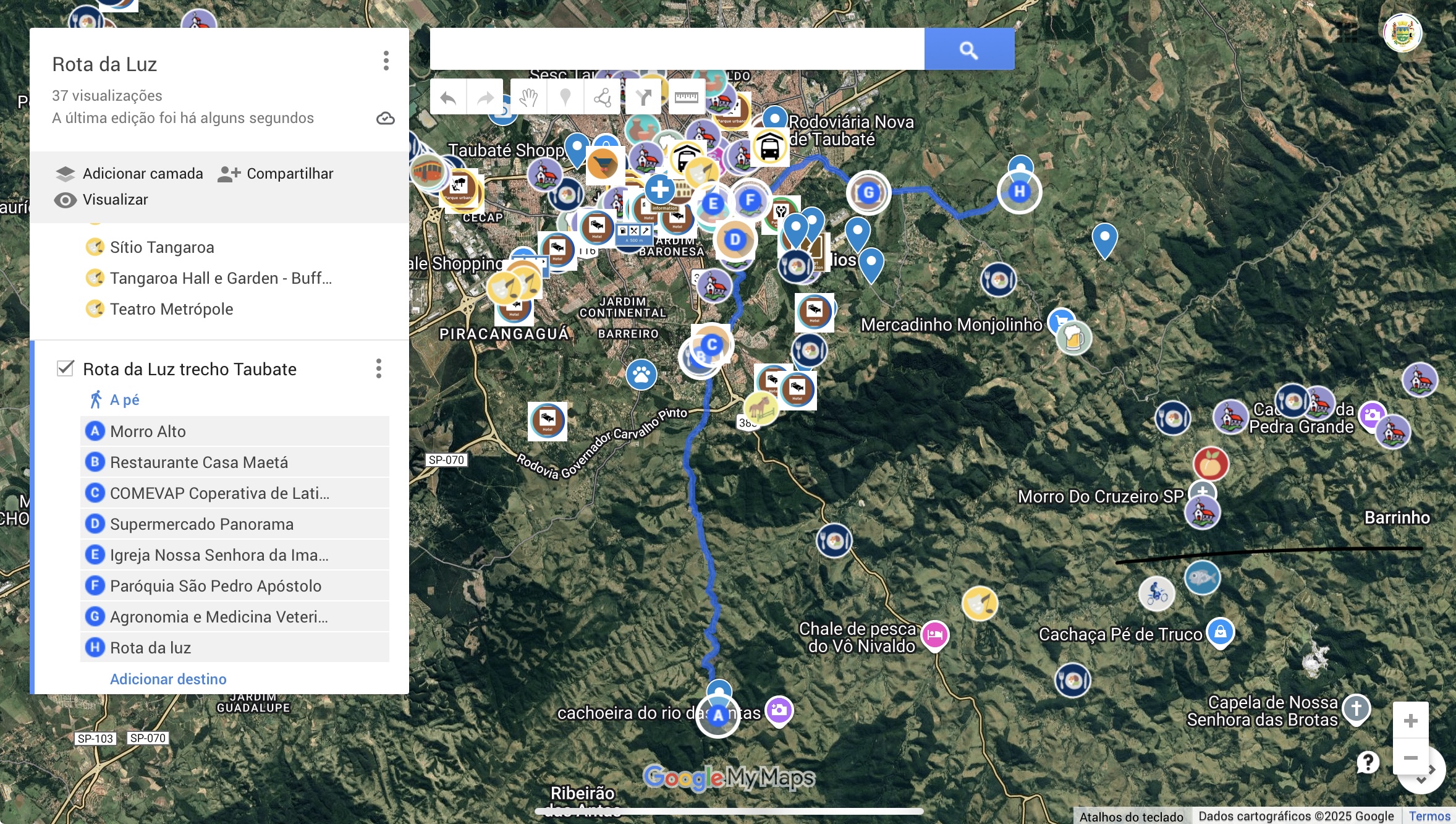Open the trecho Taubate layer options menu
The width and height of the screenshot is (1456, 824).
[379, 368]
